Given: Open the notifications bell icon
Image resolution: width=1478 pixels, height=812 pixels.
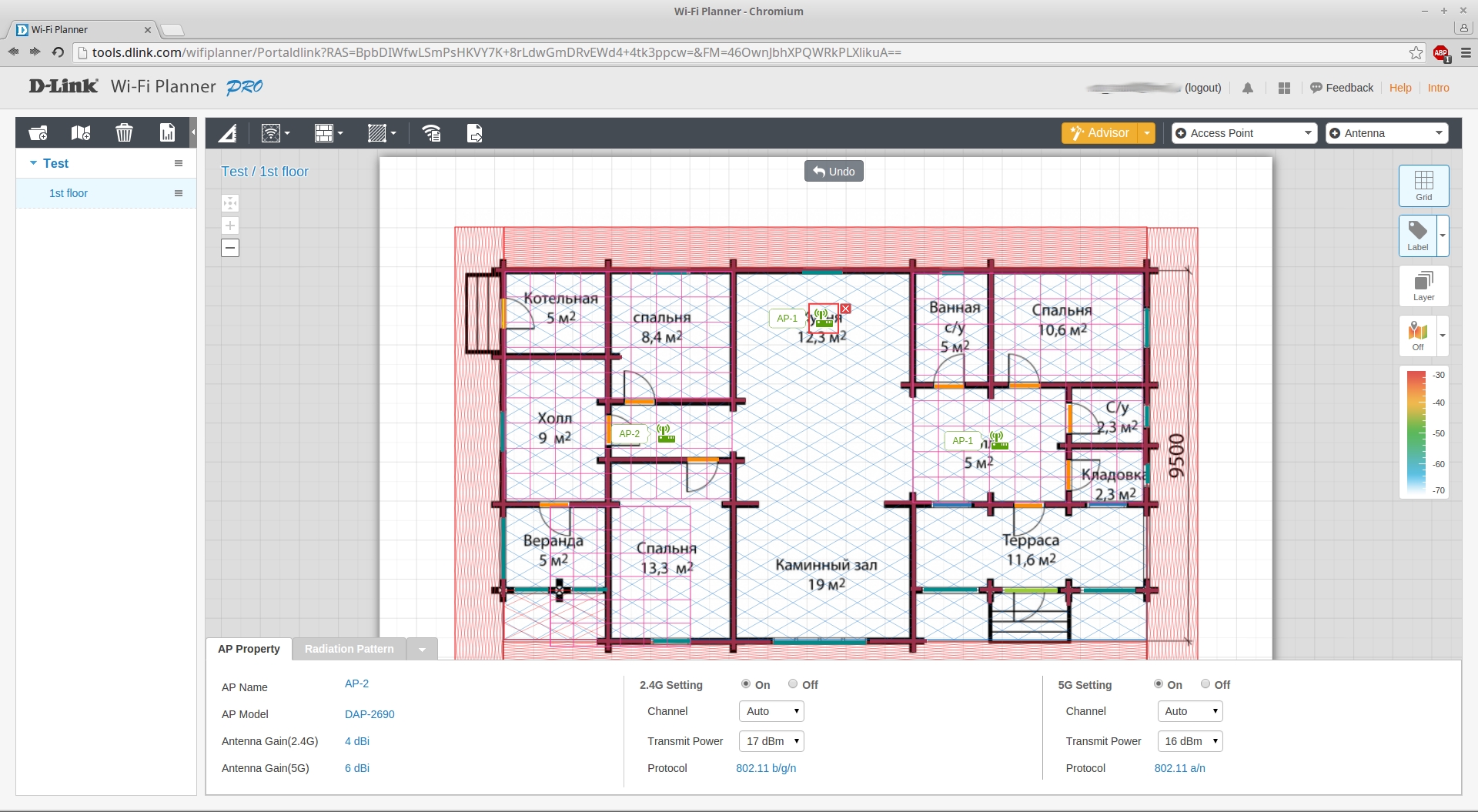Looking at the screenshot, I should coord(1248,89).
